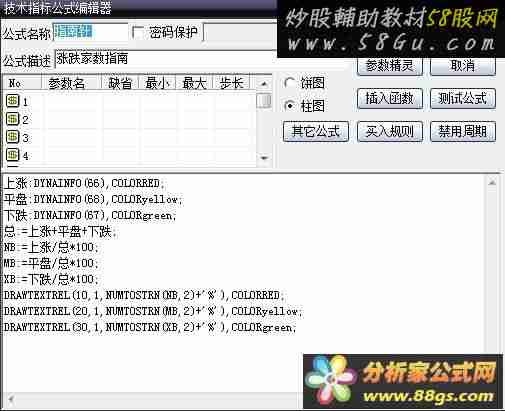Choose the 饼图 radio option
This screenshot has width=505, height=411.
pyautogui.click(x=290, y=83)
